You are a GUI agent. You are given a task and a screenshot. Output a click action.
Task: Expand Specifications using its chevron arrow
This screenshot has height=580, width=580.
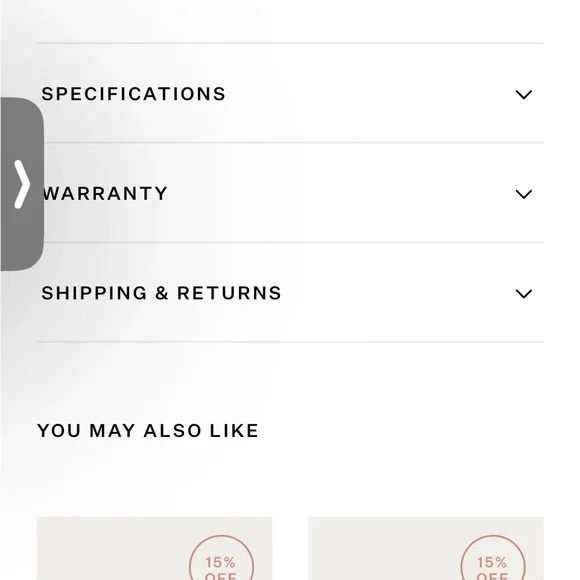(523, 94)
